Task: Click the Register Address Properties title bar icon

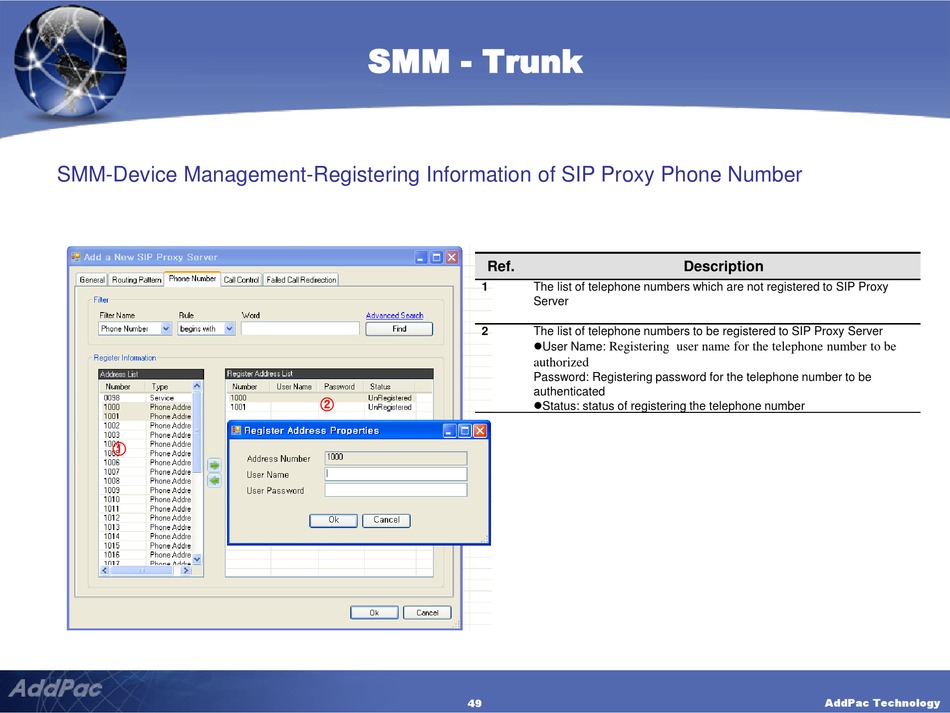Action: tap(236, 431)
